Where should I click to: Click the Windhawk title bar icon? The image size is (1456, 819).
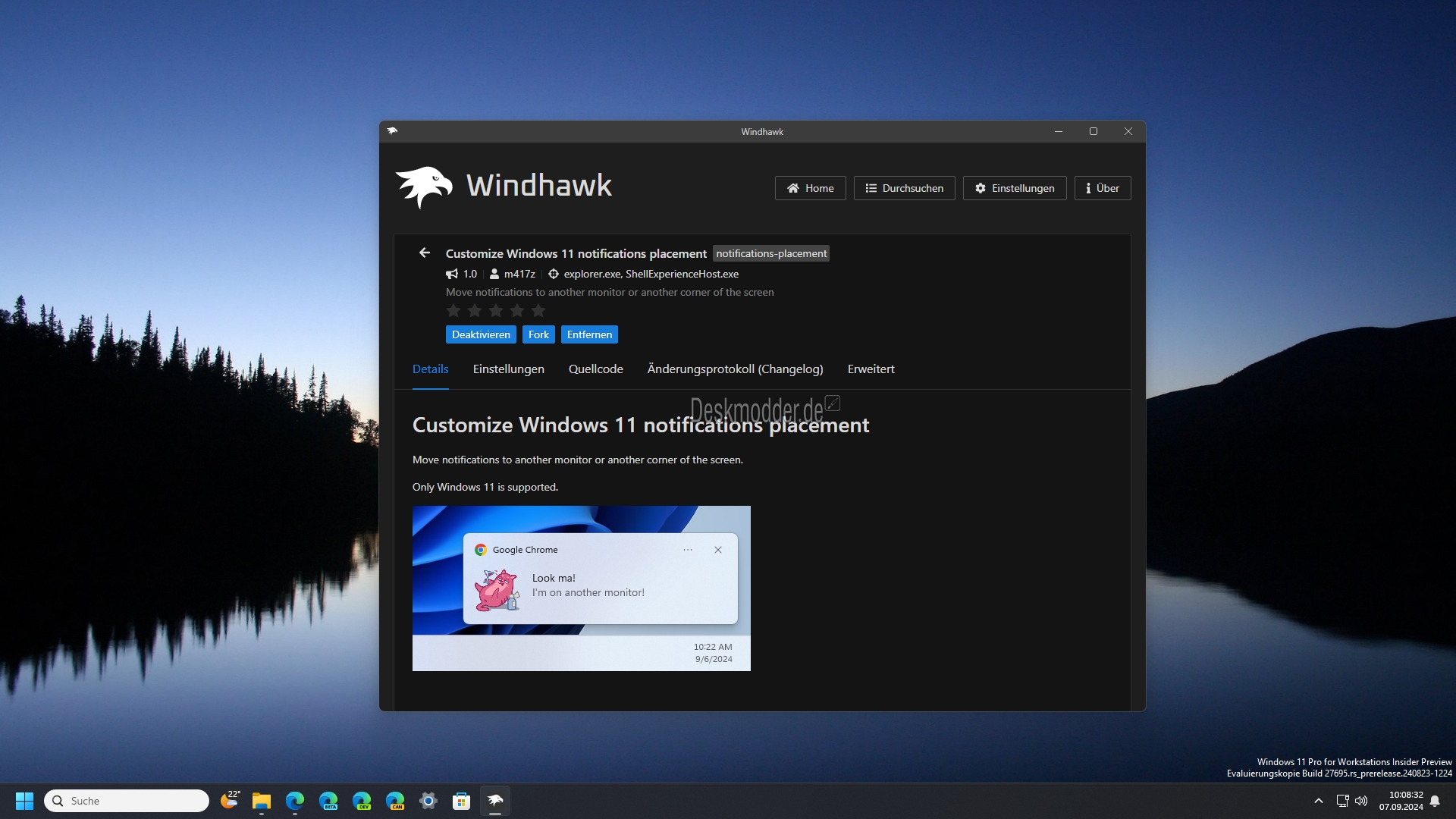click(392, 131)
